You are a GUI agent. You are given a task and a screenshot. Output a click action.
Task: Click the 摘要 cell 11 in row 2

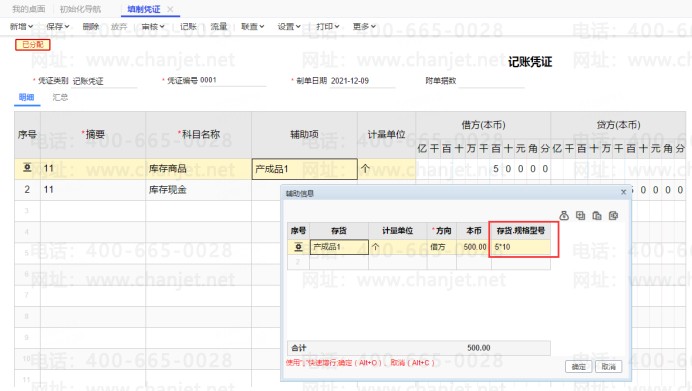tap(93, 190)
